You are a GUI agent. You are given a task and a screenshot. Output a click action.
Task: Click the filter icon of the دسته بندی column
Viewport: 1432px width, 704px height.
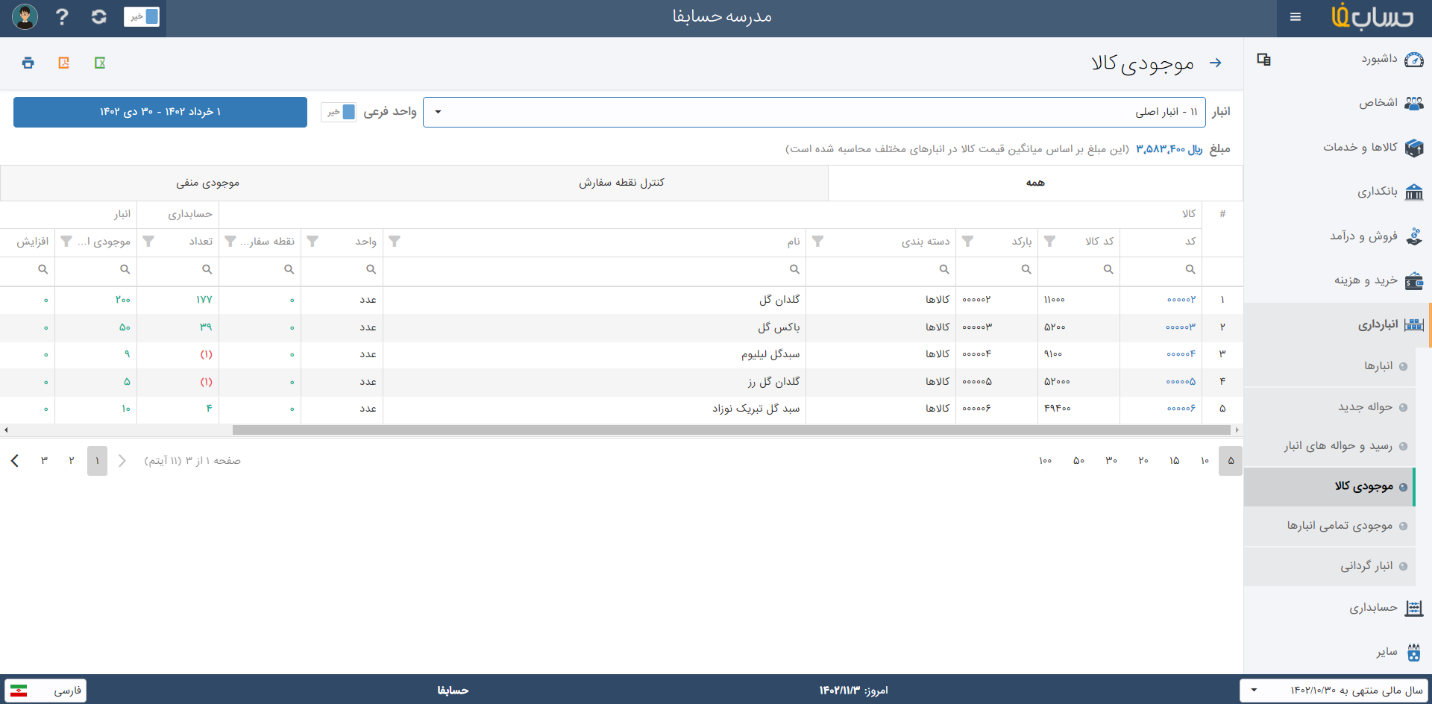click(x=819, y=242)
